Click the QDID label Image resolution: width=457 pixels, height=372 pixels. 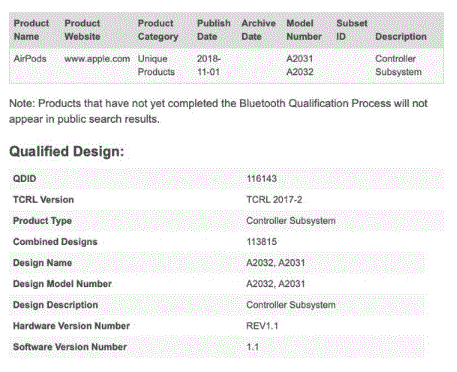[24, 179]
